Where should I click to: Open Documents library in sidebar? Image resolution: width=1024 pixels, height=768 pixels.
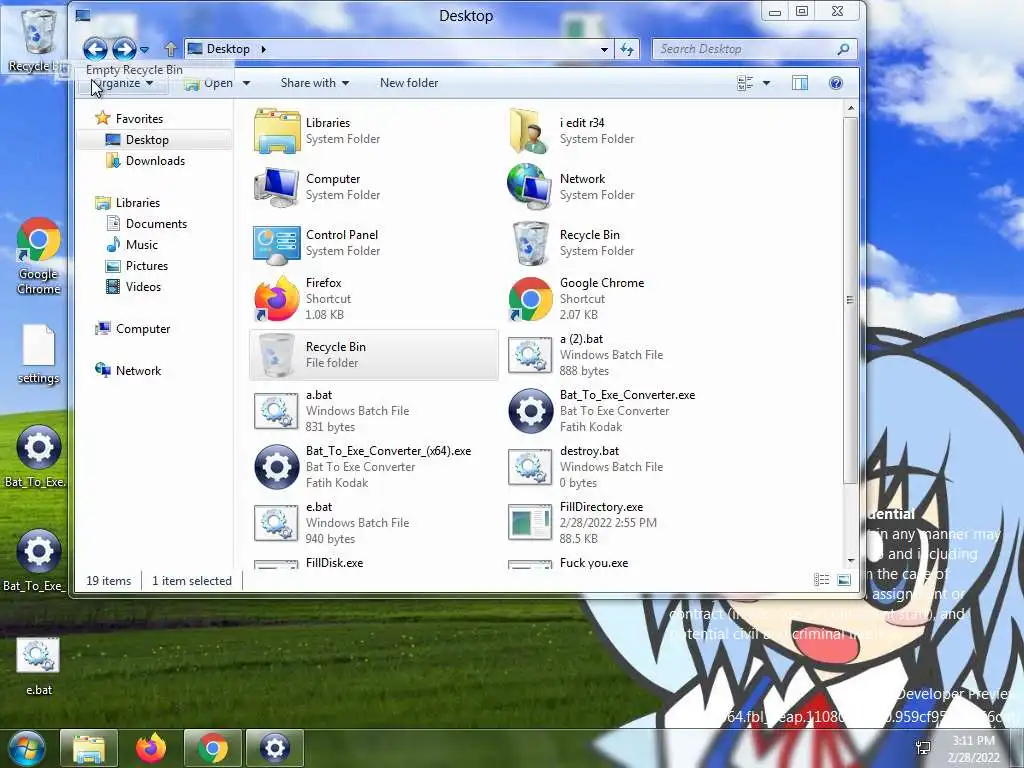tap(146, 223)
